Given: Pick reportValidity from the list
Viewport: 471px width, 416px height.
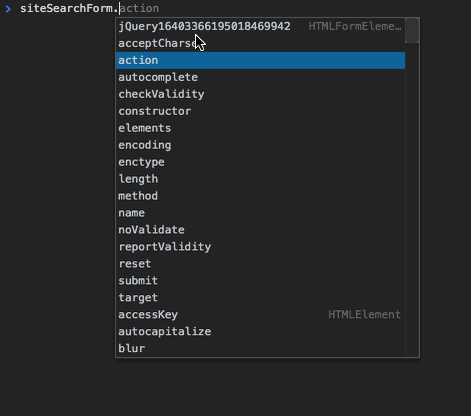Looking at the screenshot, I should (x=260, y=247).
